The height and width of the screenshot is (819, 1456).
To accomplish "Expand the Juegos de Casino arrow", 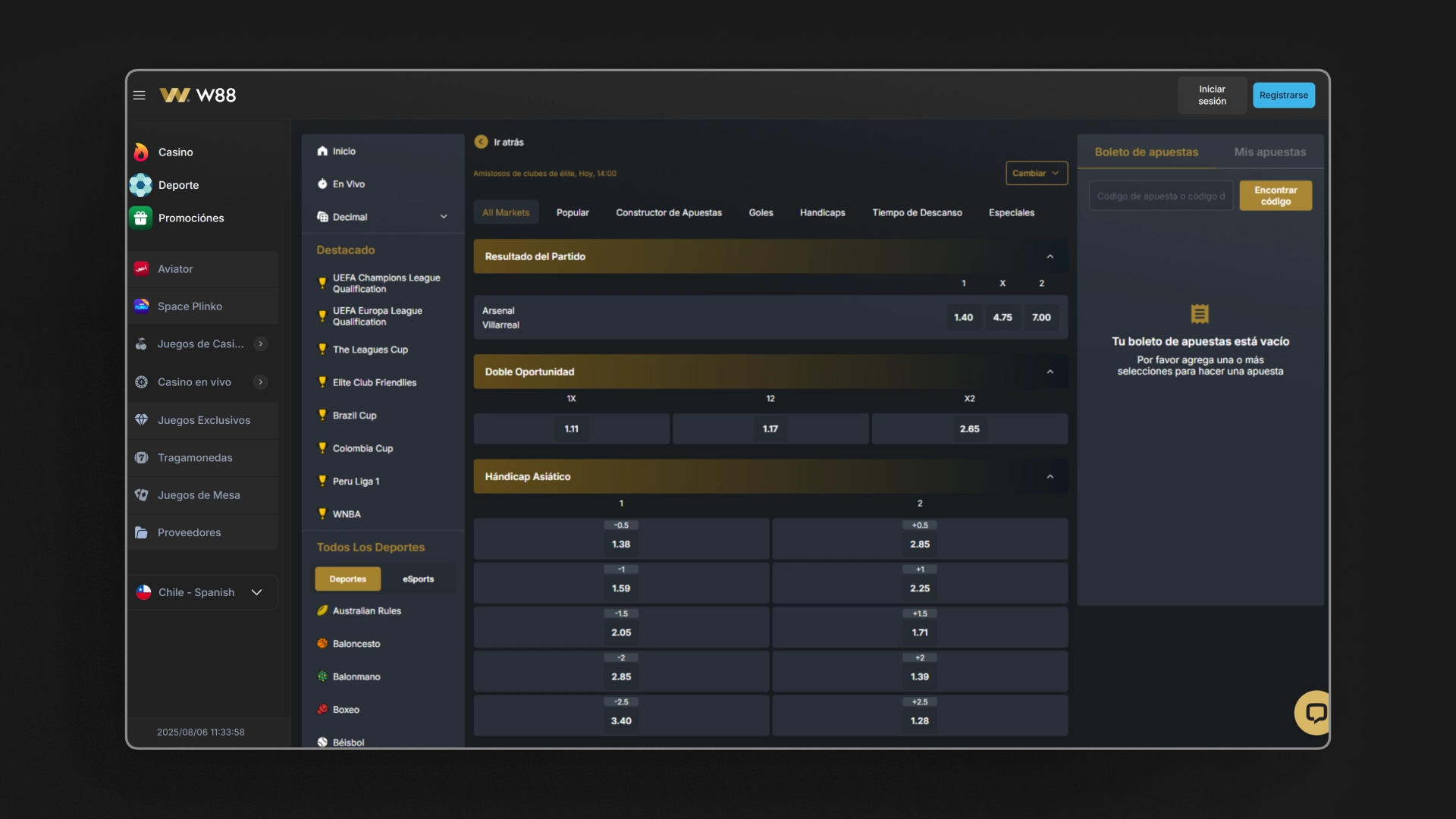I will click(x=261, y=344).
